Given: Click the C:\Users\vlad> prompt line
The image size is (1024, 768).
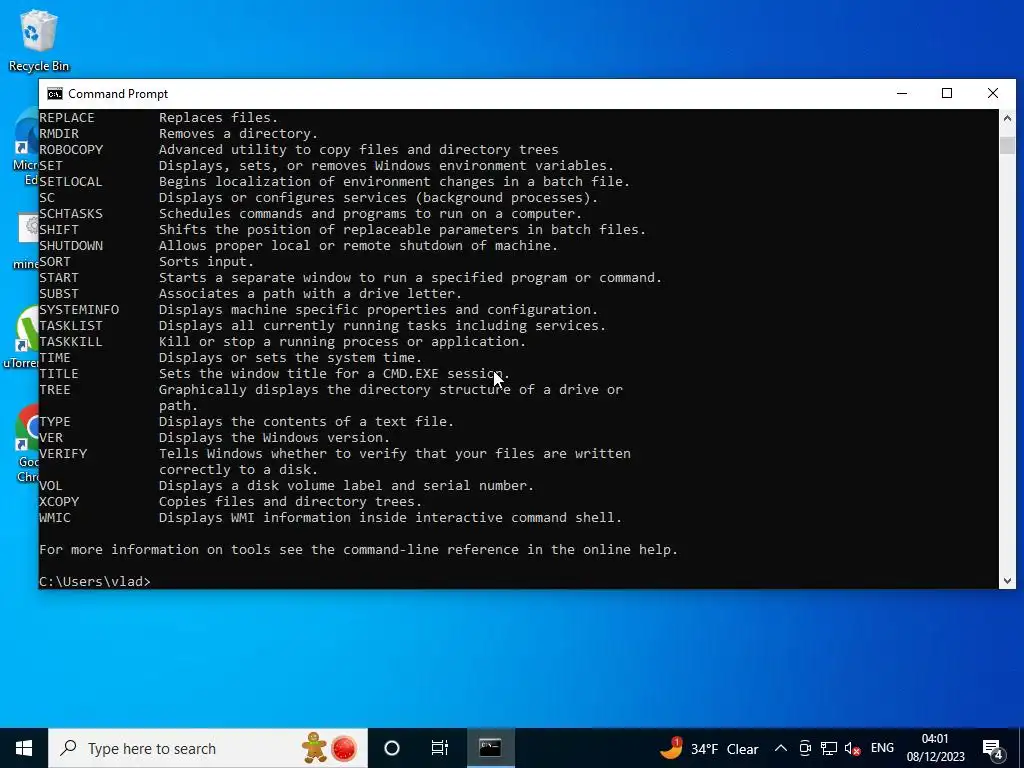Looking at the screenshot, I should [95, 581].
